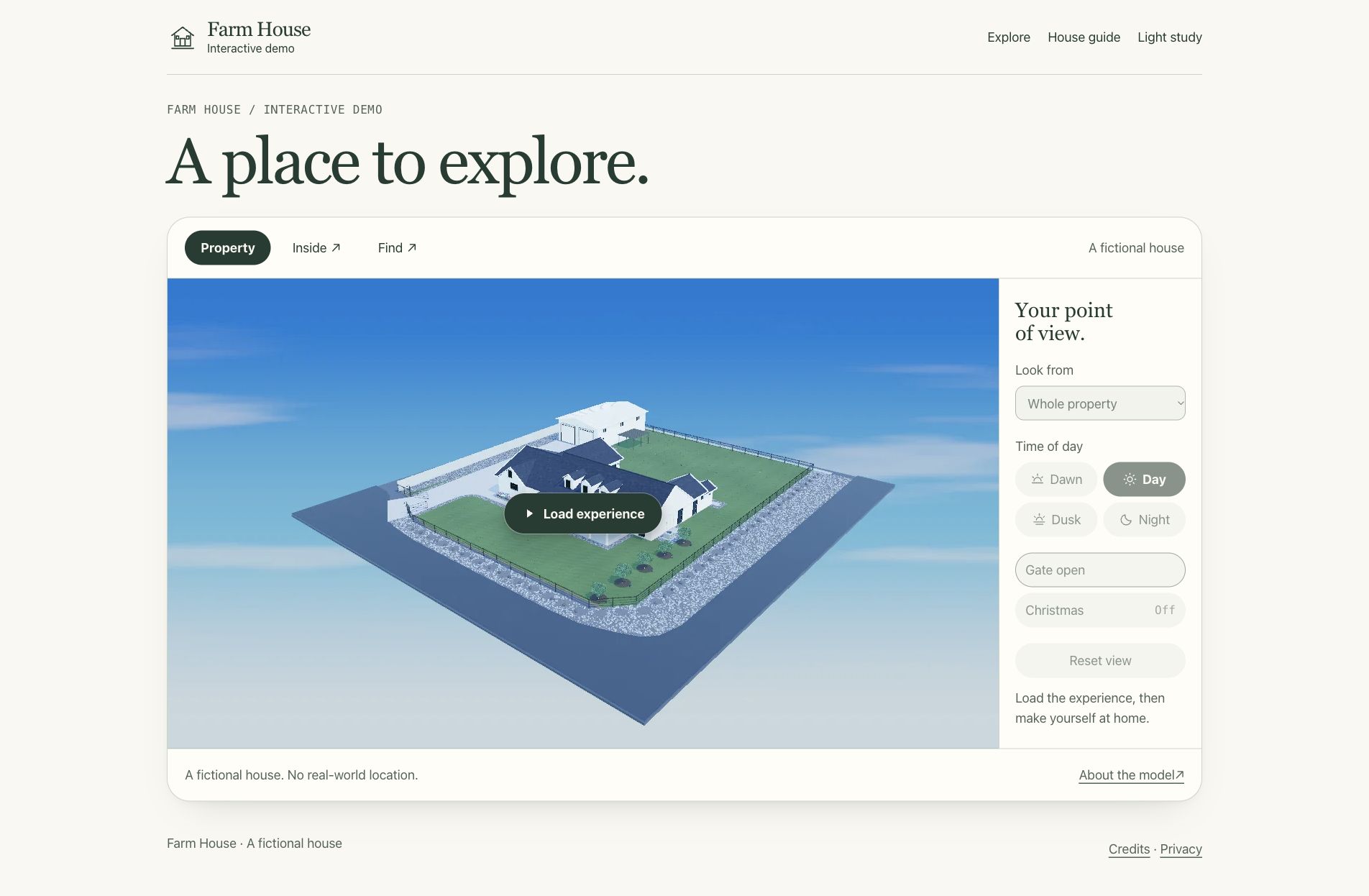The height and width of the screenshot is (896, 1369).
Task: Click 'Your point of view.' heading
Action: coord(1064,321)
